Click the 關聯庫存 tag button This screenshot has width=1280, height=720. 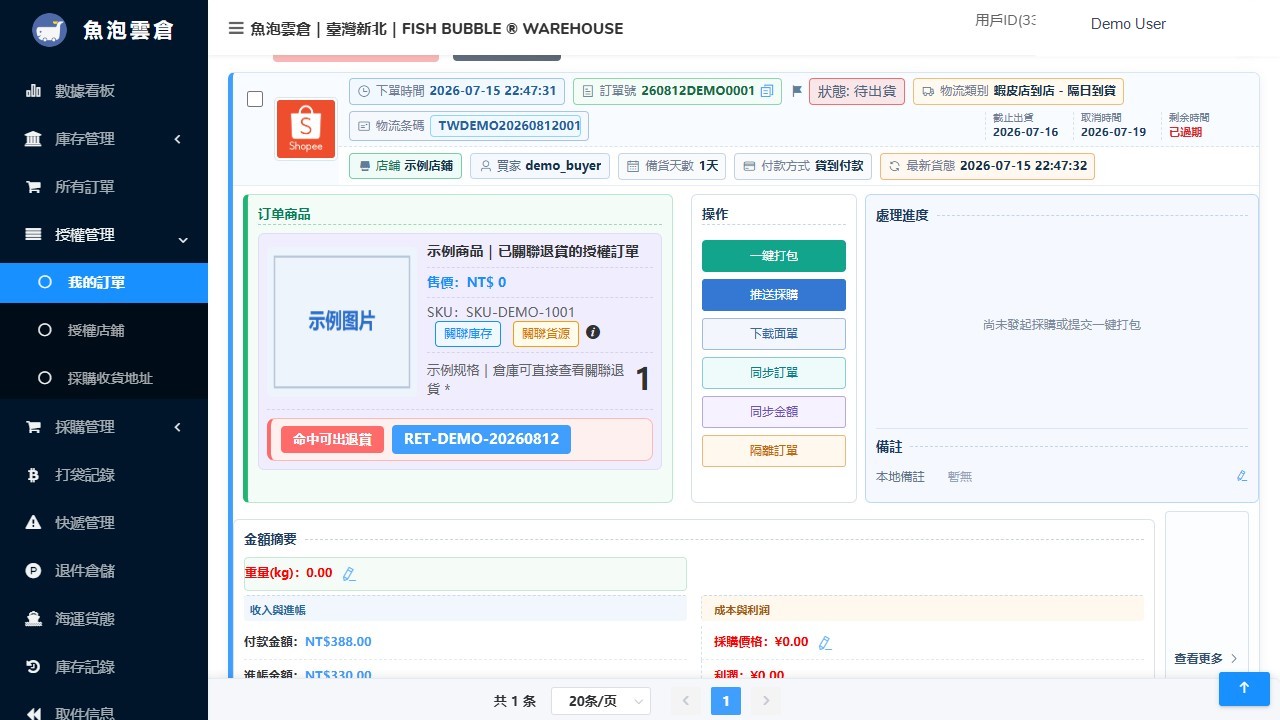pyautogui.click(x=468, y=334)
